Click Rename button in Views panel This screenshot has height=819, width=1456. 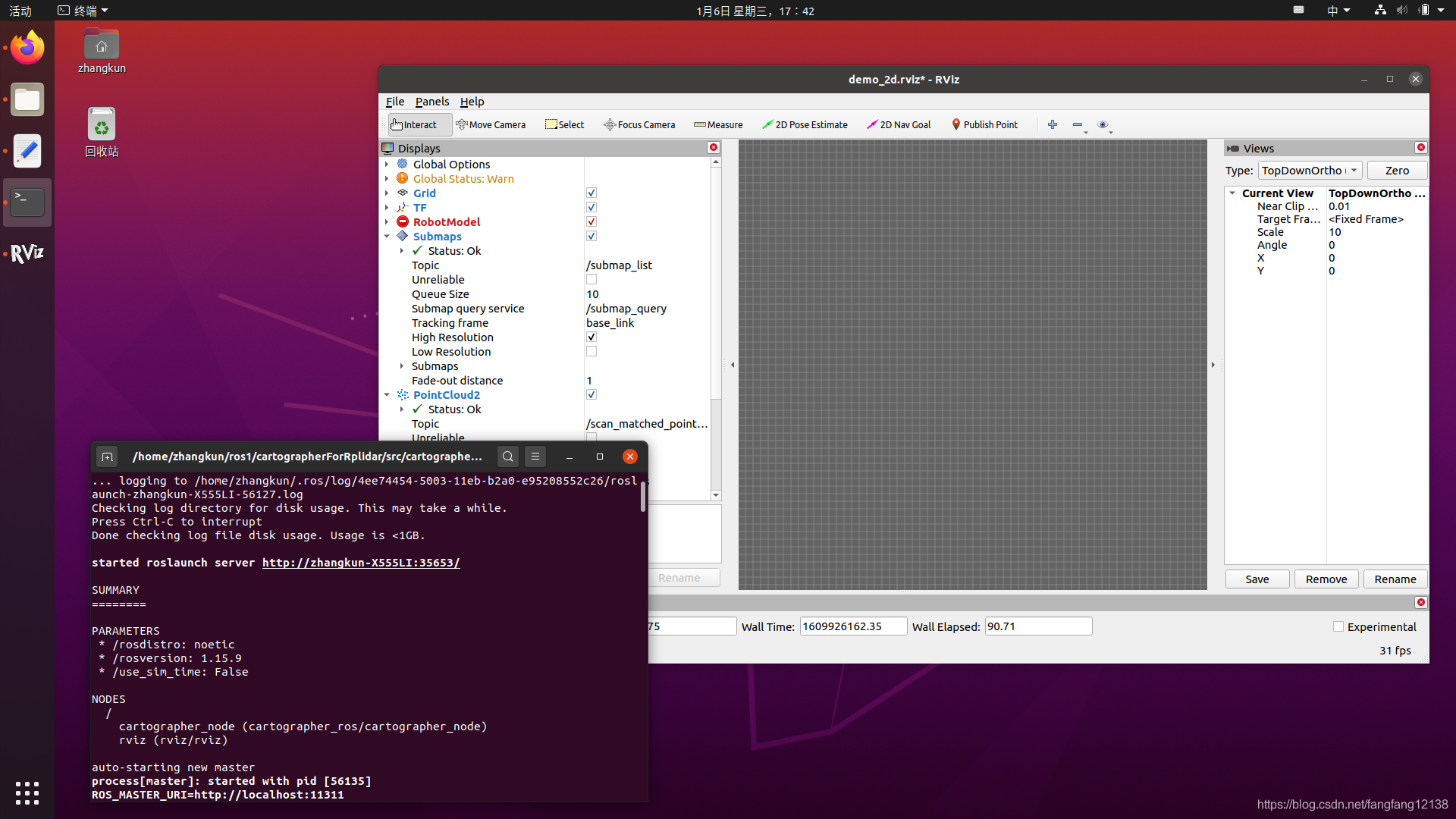point(1395,579)
